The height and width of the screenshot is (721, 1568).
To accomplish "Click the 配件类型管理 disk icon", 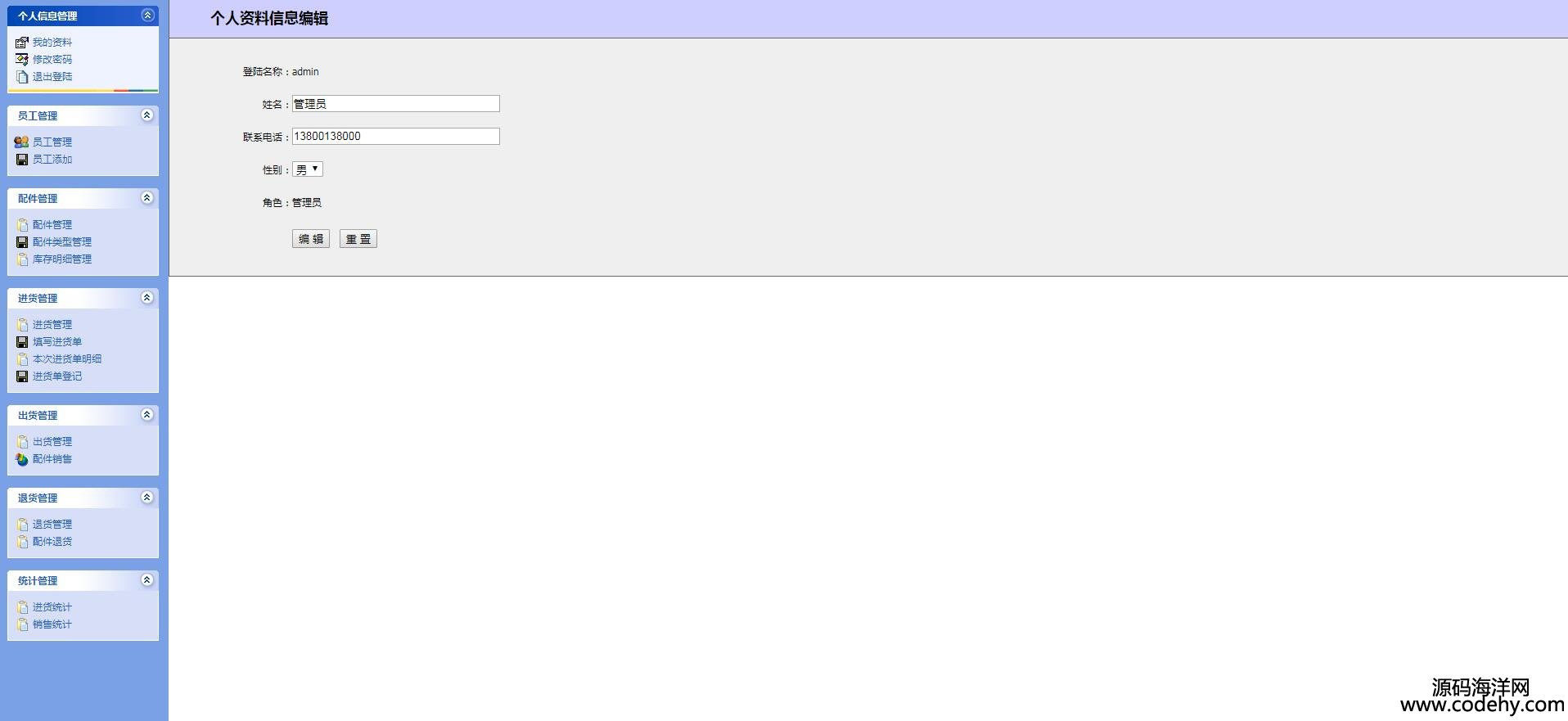I will pyautogui.click(x=22, y=242).
